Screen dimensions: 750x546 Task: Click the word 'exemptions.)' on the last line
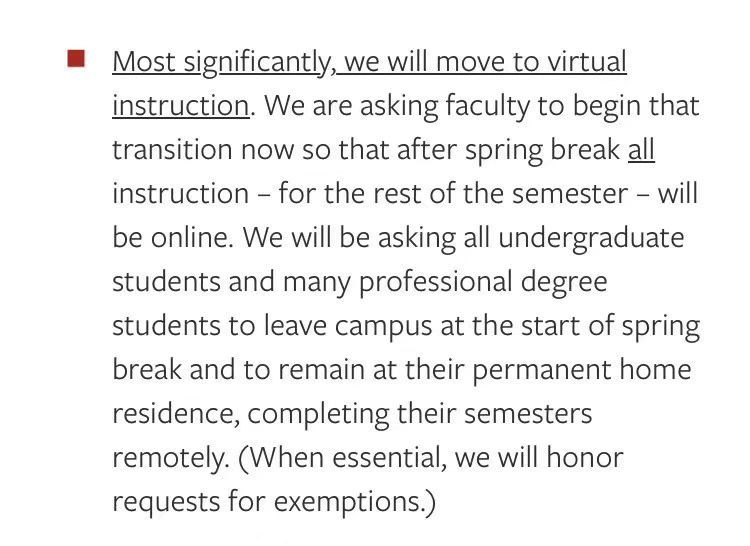pyautogui.click(x=354, y=502)
